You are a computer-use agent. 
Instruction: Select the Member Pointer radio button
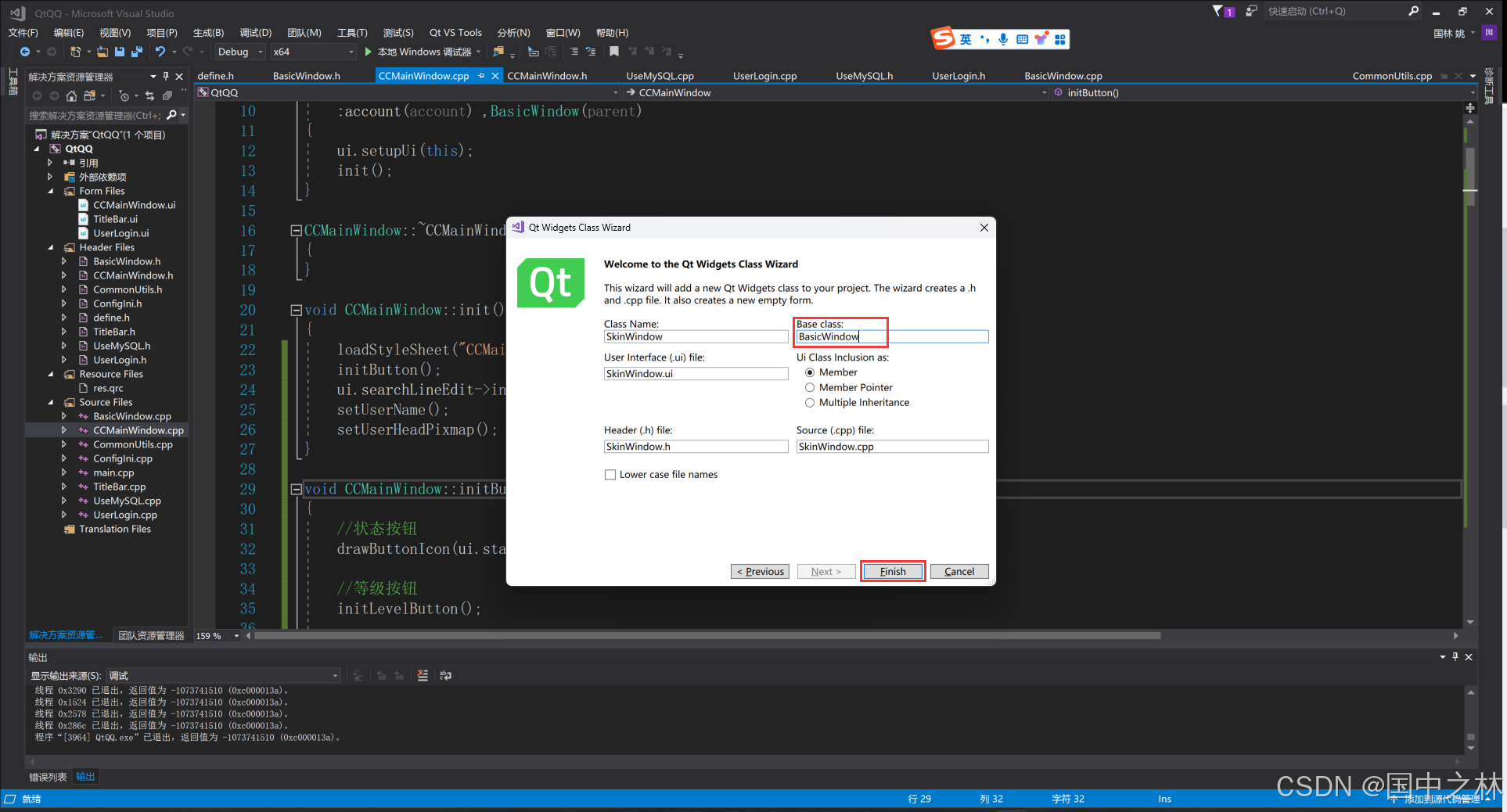pyautogui.click(x=810, y=387)
